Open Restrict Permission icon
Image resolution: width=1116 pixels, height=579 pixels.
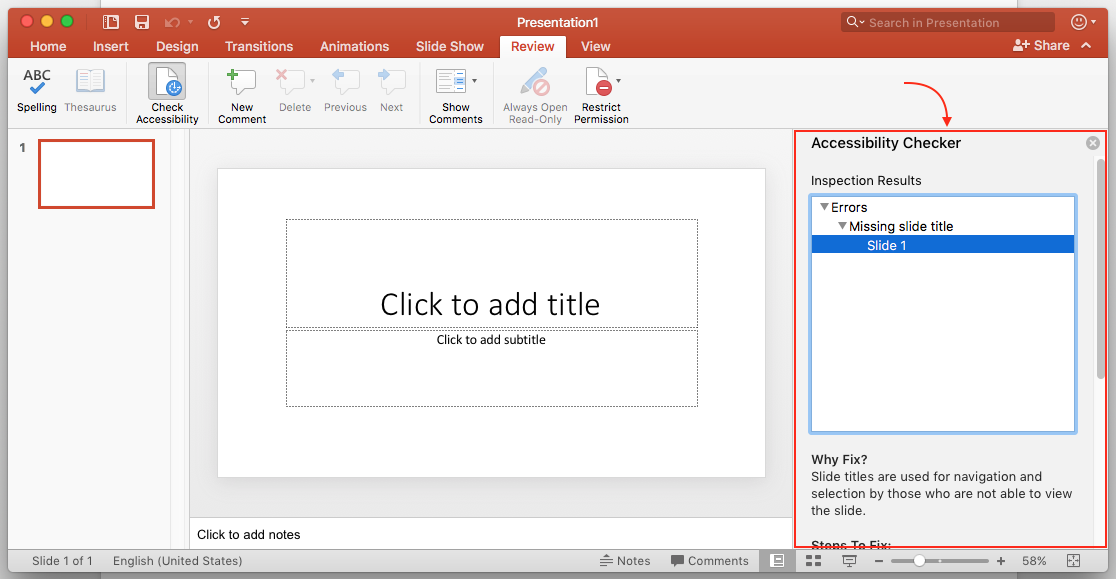tap(599, 93)
